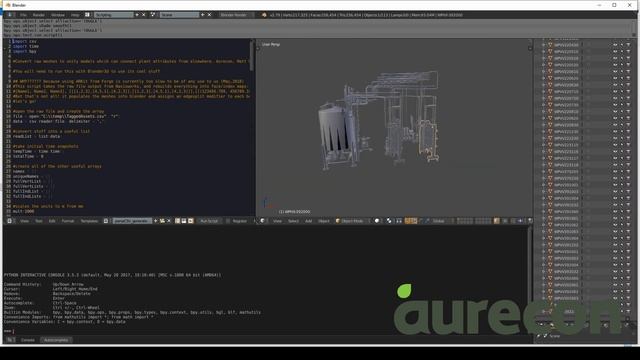Toggle the lock layers to scene icon
Image resolution: width=640 pixels, height=360 pixels.
(497, 221)
